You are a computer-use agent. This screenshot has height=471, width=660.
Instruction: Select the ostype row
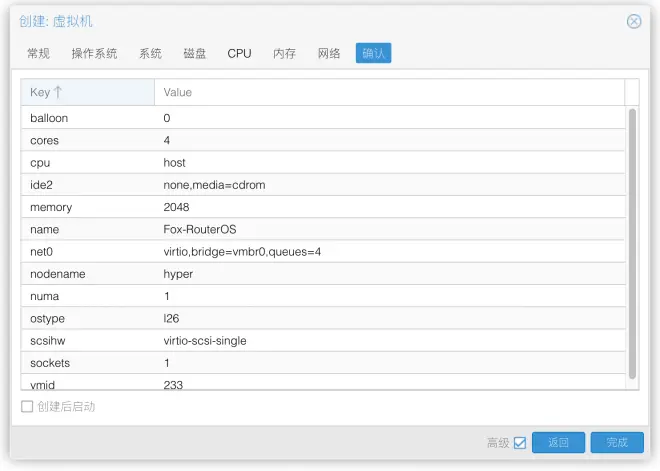pyautogui.click(x=323, y=318)
